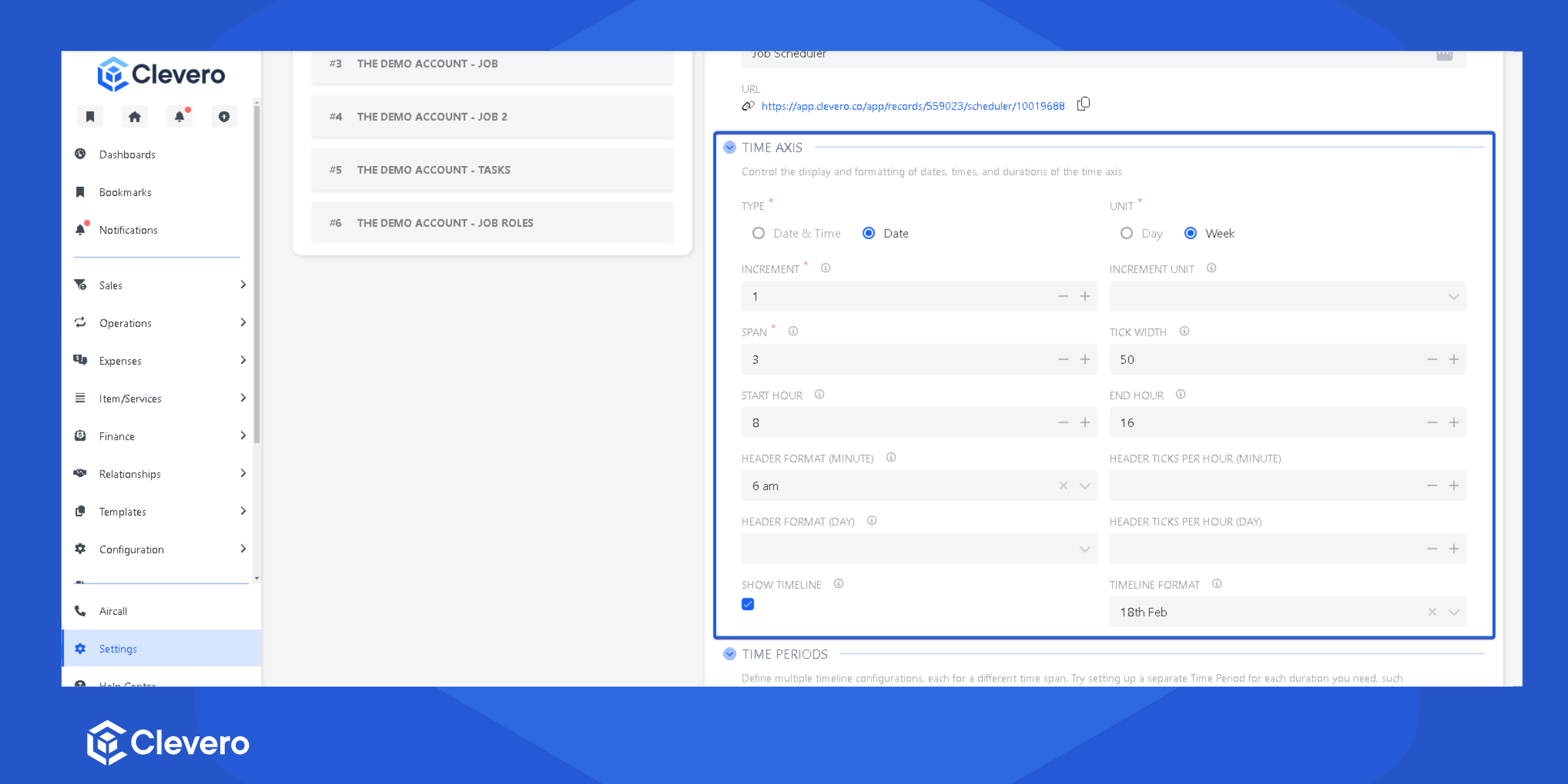Viewport: 1568px width, 784px height.
Task: Collapse the Time Axis section
Action: click(730, 148)
